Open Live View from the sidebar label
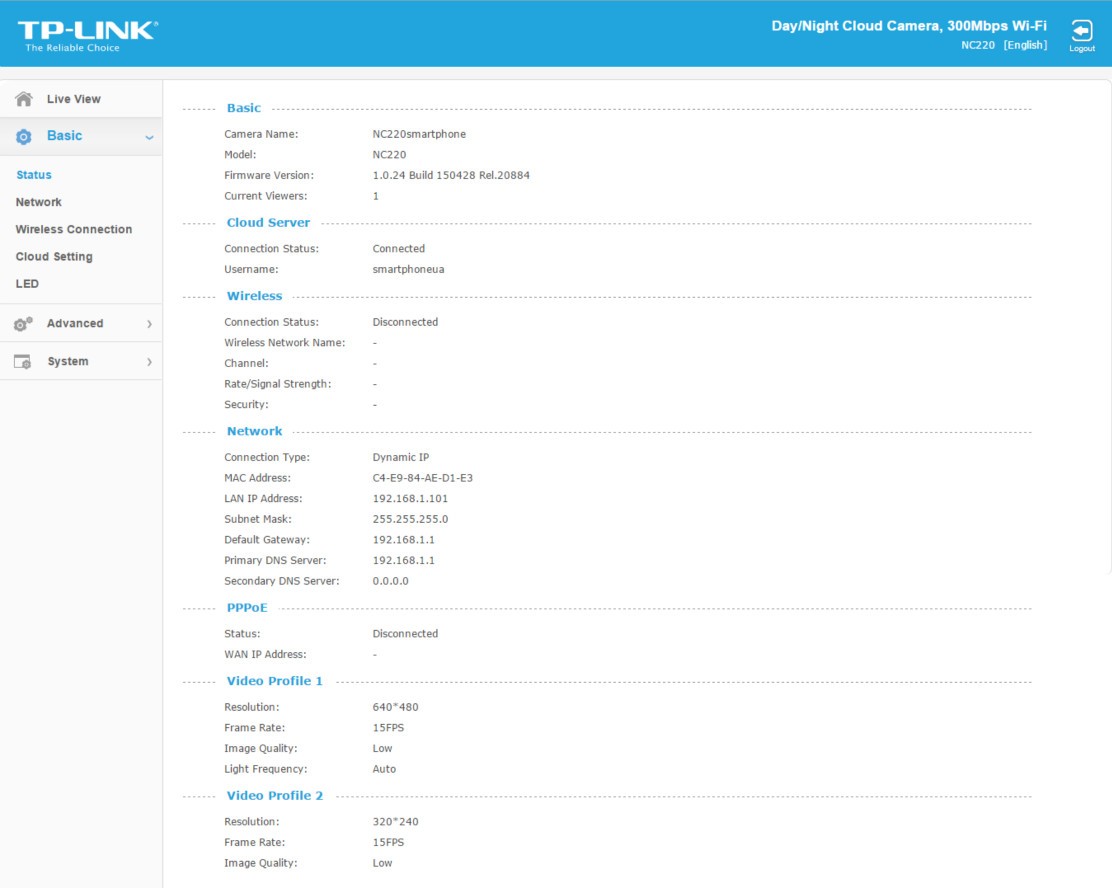Image resolution: width=1112 pixels, height=888 pixels. (73, 99)
